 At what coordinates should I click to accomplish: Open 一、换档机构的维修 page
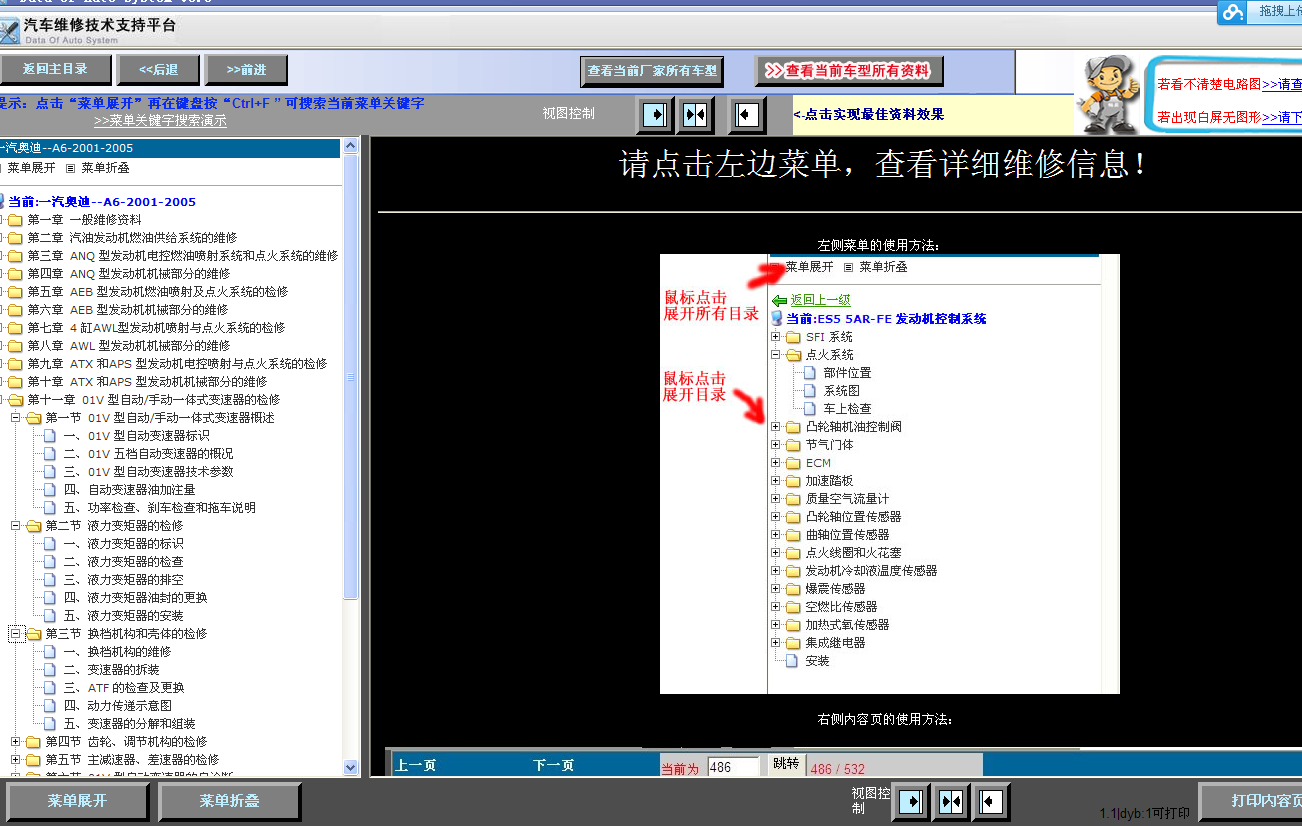pyautogui.click(x=117, y=652)
